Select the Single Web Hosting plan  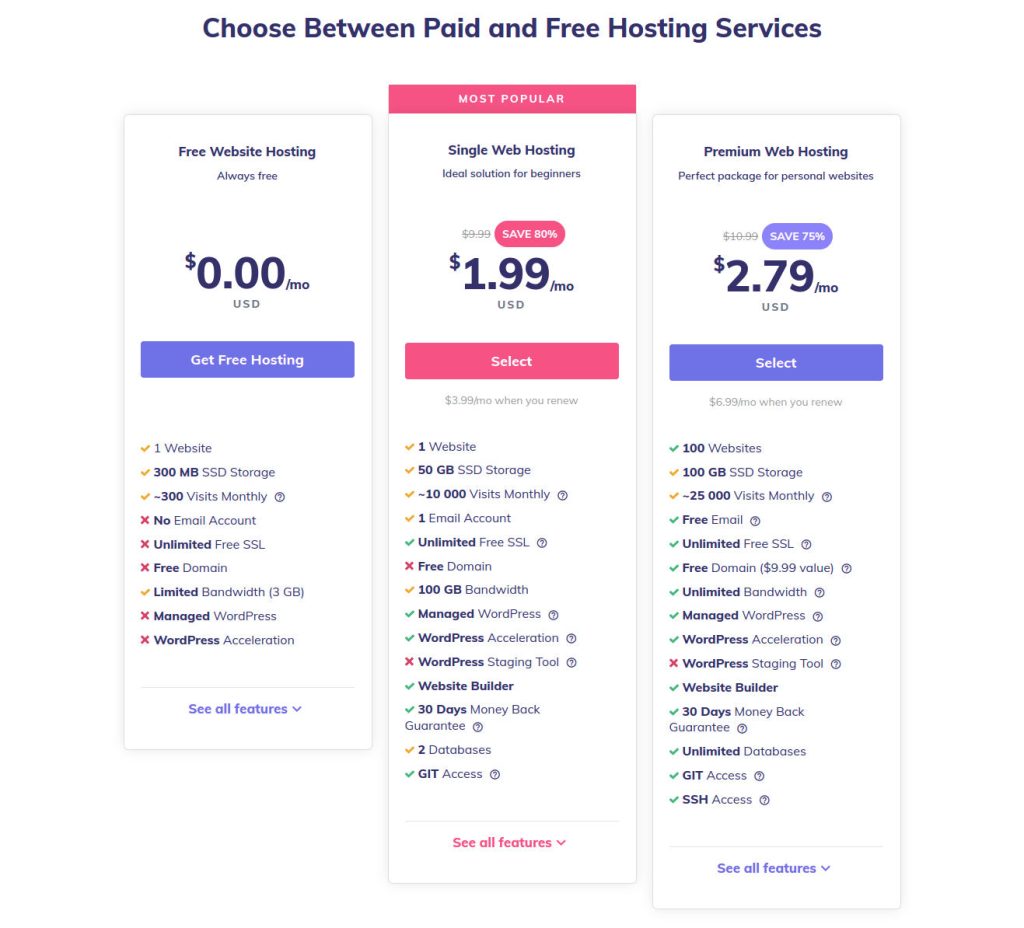pyautogui.click(x=511, y=361)
